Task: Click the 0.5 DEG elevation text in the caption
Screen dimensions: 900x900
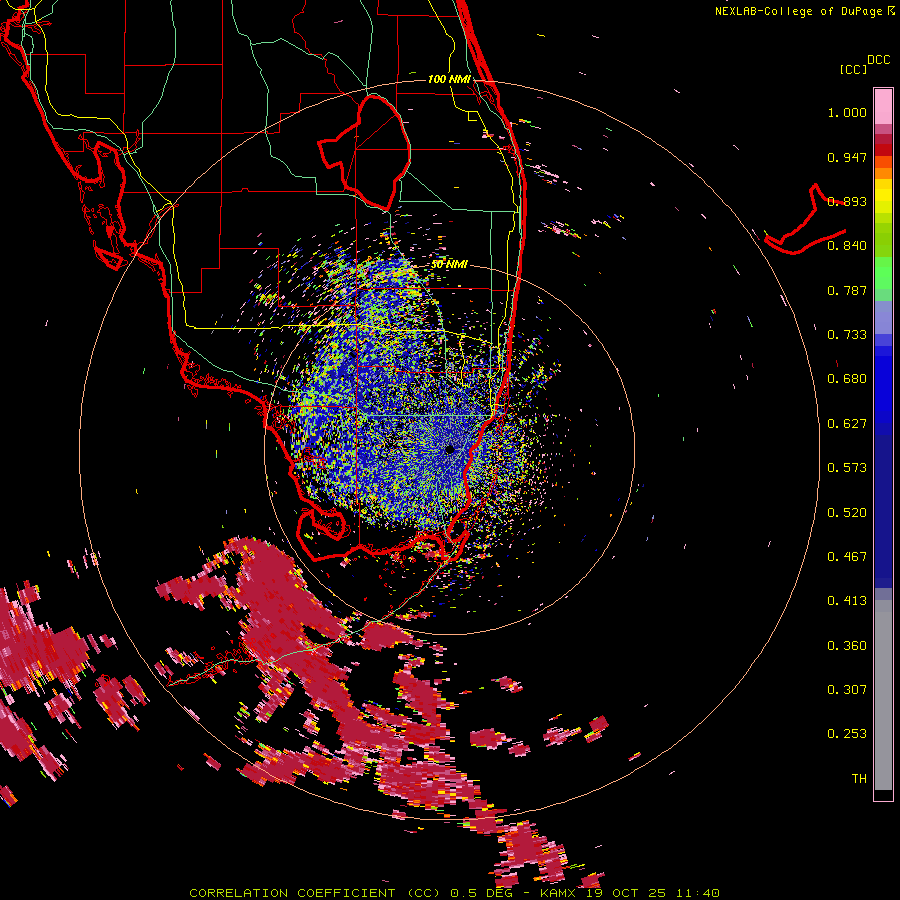Action: pyautogui.click(x=481, y=893)
